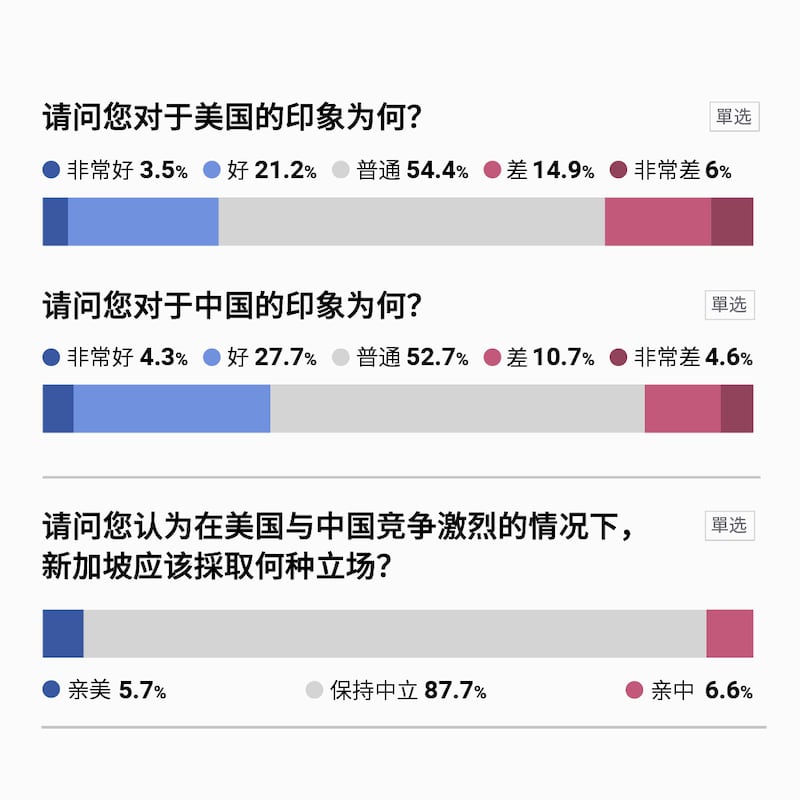The image size is (800, 800).
Task: Click the light blue 好 21.2% legend dot
Action: (212, 171)
